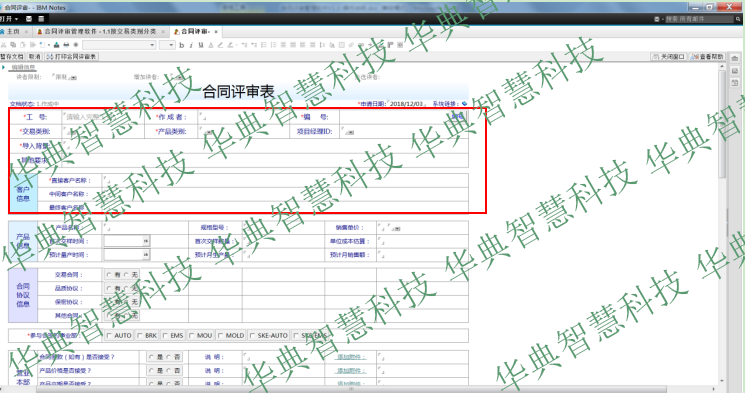Click the italic formatting icon
The image size is (745, 393).
191,45
